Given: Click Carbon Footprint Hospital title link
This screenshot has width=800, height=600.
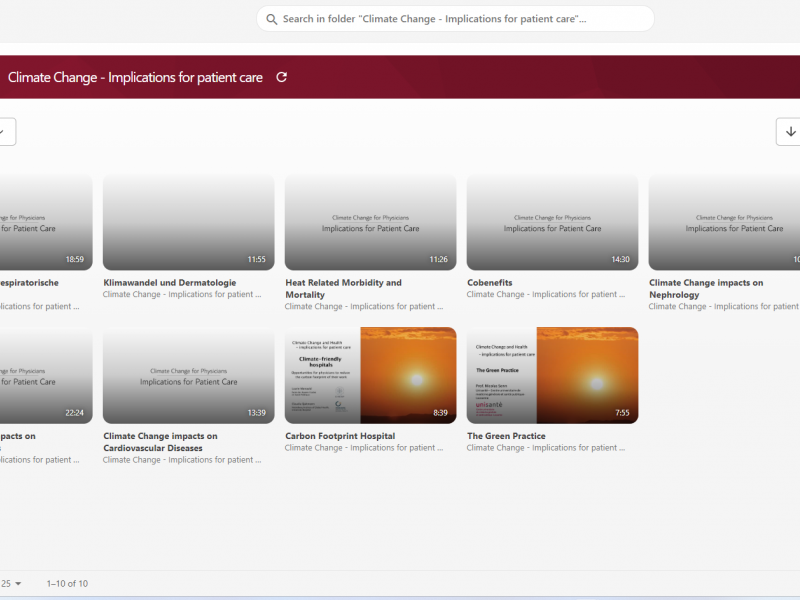Looking at the screenshot, I should coord(340,436).
